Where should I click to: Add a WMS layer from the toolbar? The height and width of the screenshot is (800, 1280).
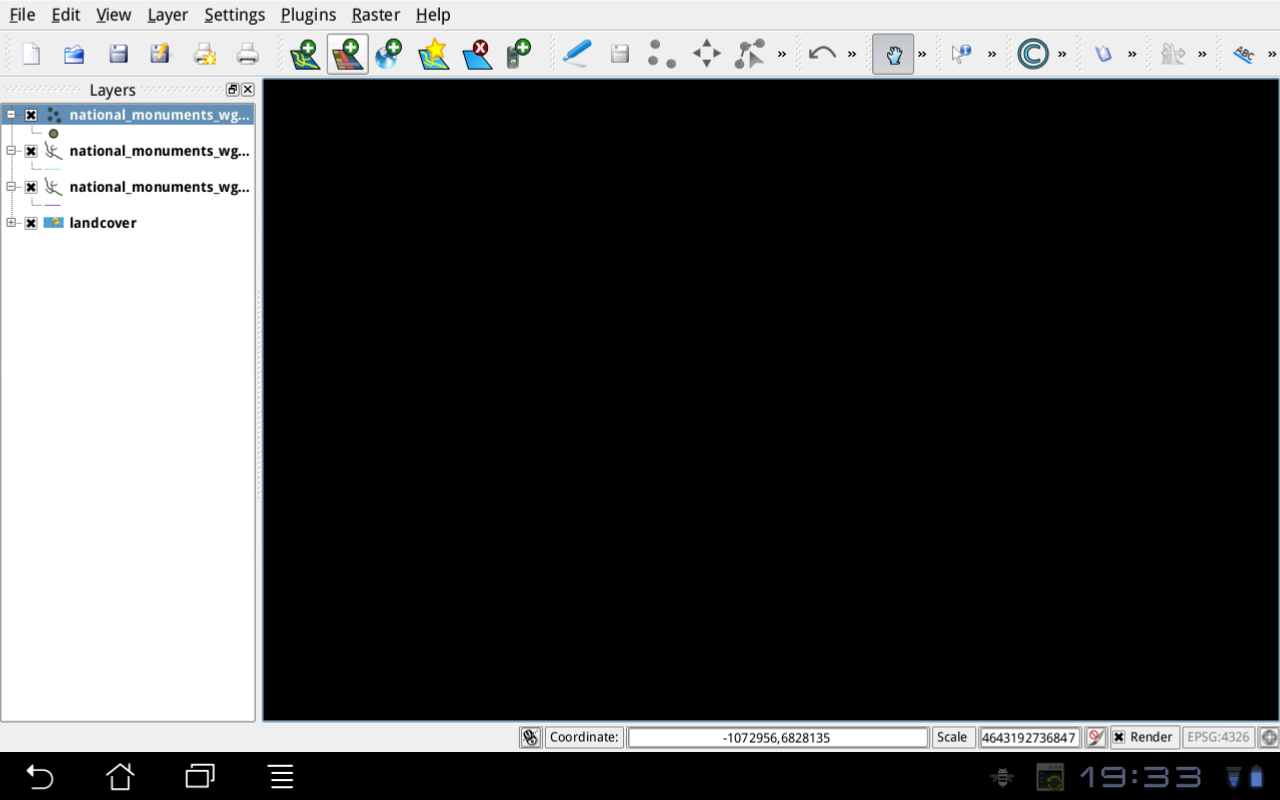tap(389, 54)
